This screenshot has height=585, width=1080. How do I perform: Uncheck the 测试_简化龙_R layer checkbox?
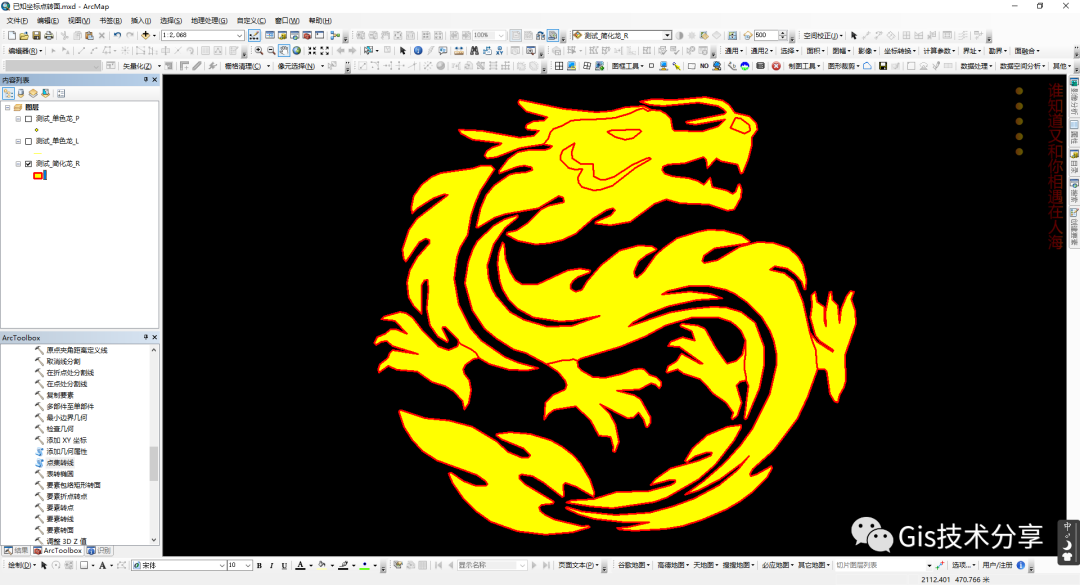(28, 163)
